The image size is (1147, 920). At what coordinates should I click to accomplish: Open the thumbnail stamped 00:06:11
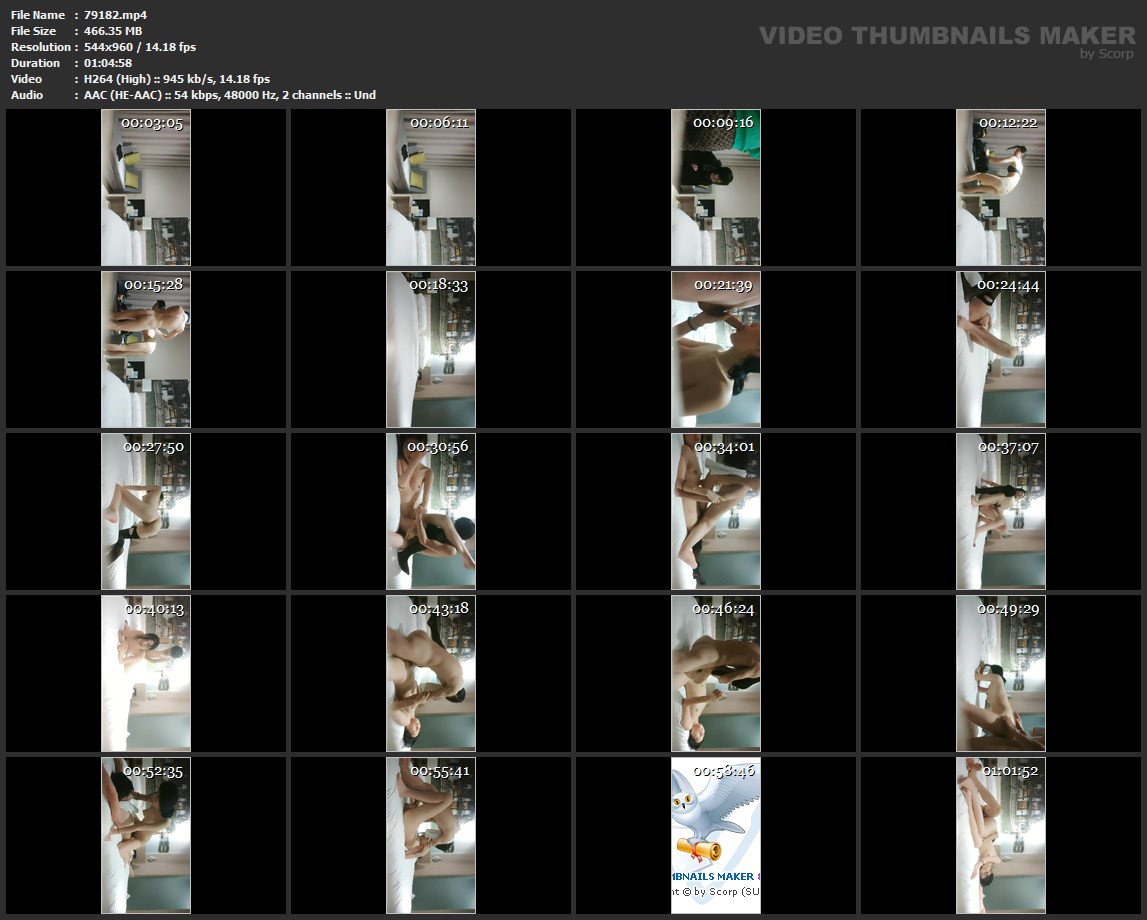(431, 188)
